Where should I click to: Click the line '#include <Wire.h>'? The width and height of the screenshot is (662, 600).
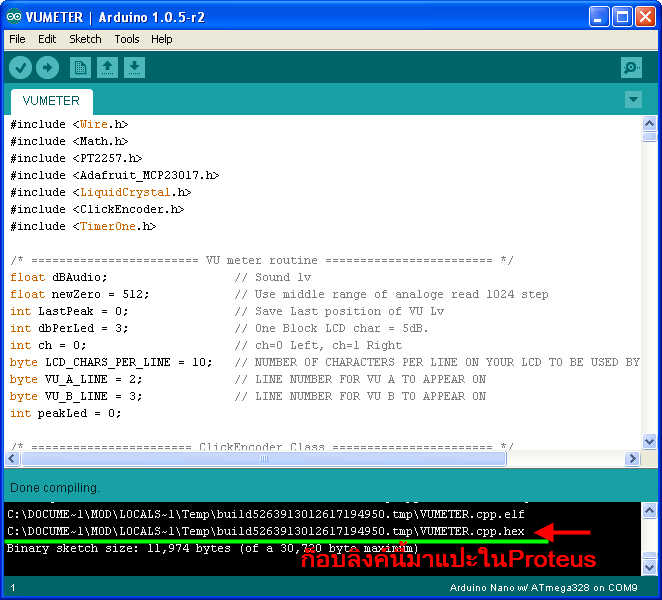69,125
